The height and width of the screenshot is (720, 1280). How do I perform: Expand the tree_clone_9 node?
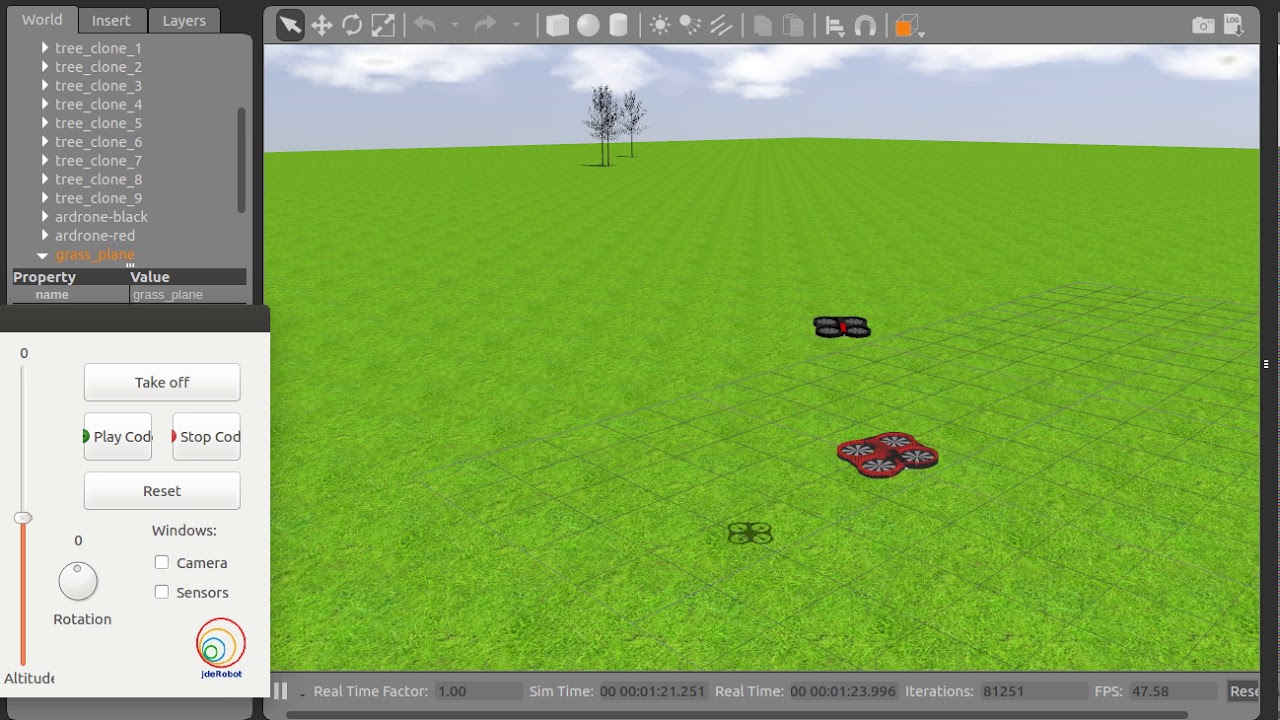pyautogui.click(x=45, y=198)
